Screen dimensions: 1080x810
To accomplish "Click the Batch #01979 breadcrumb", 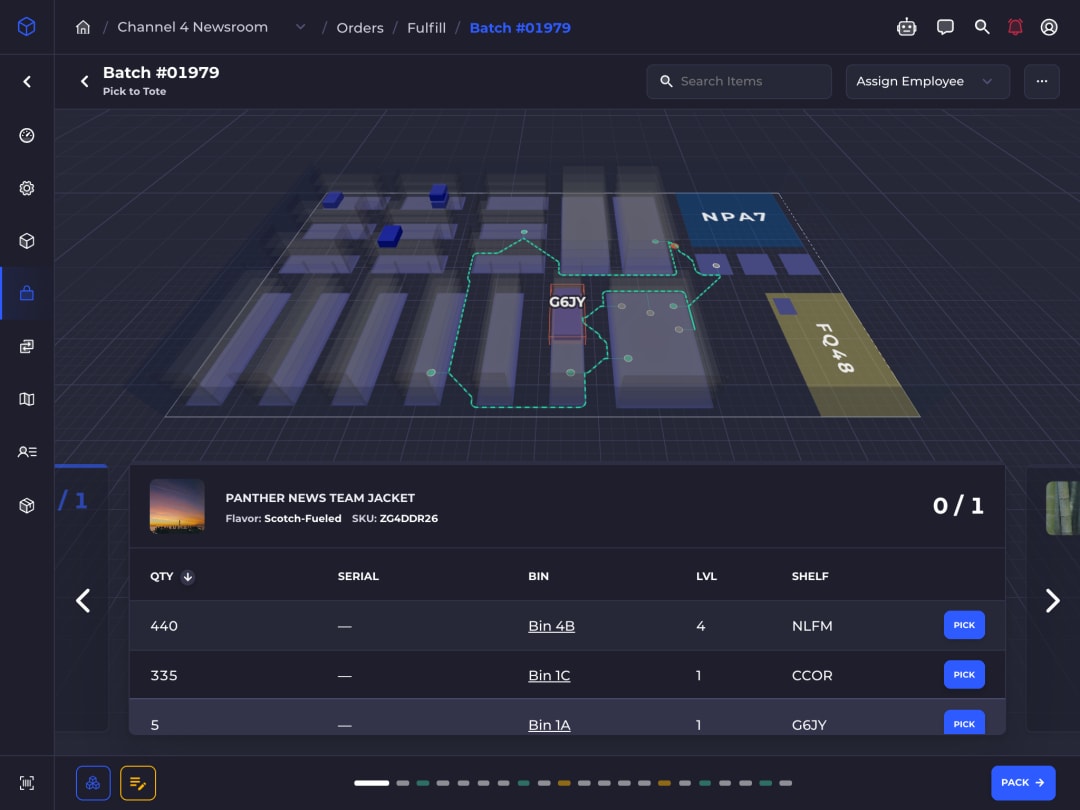I will [520, 28].
